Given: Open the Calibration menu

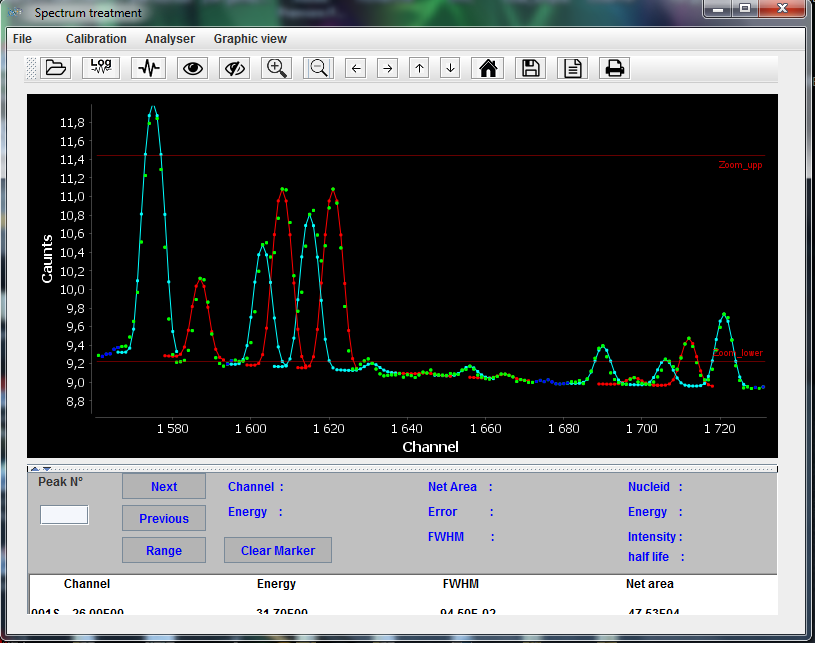Looking at the screenshot, I should pyautogui.click(x=95, y=38).
